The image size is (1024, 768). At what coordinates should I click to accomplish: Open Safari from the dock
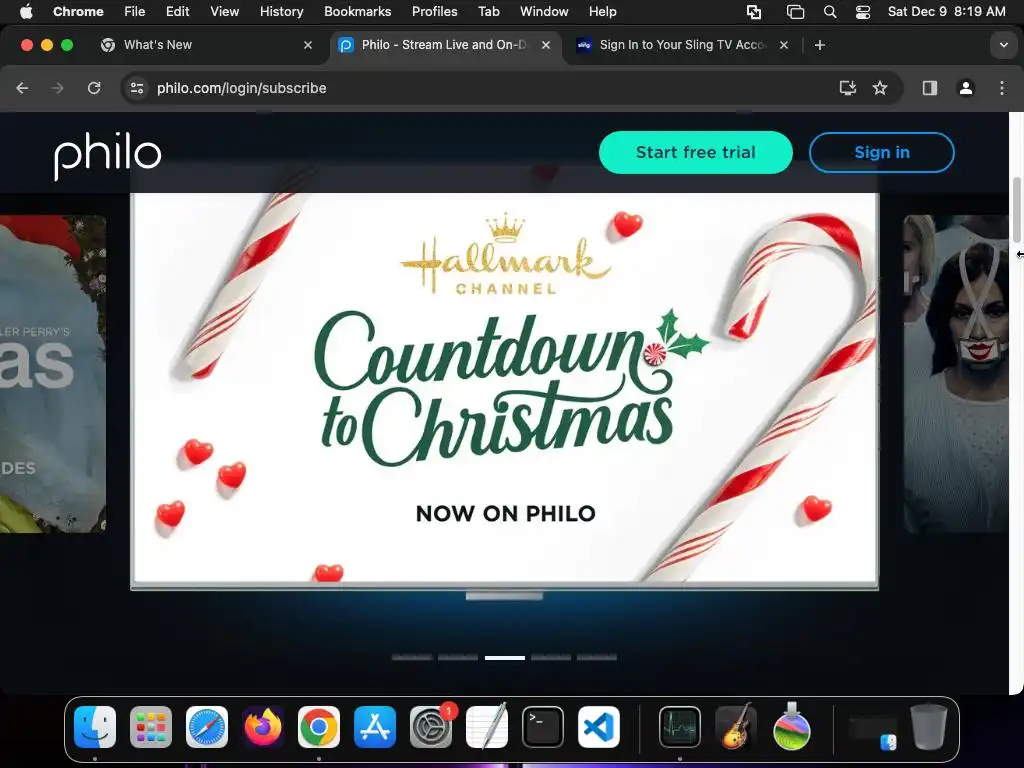tap(207, 727)
